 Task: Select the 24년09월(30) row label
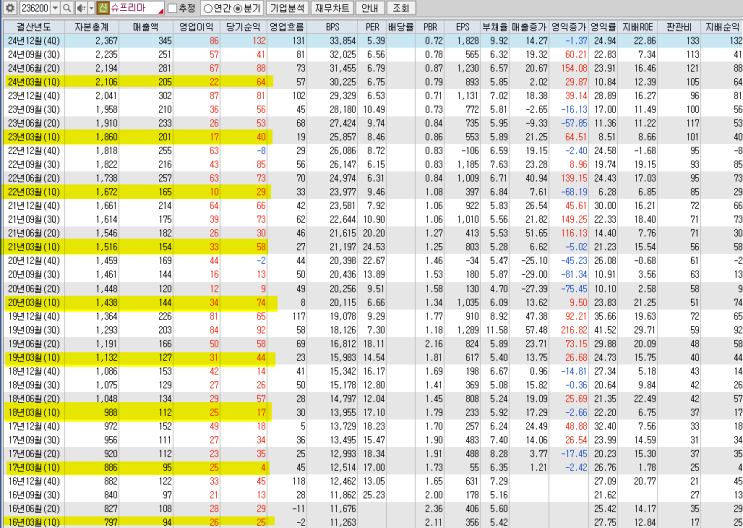34,55
